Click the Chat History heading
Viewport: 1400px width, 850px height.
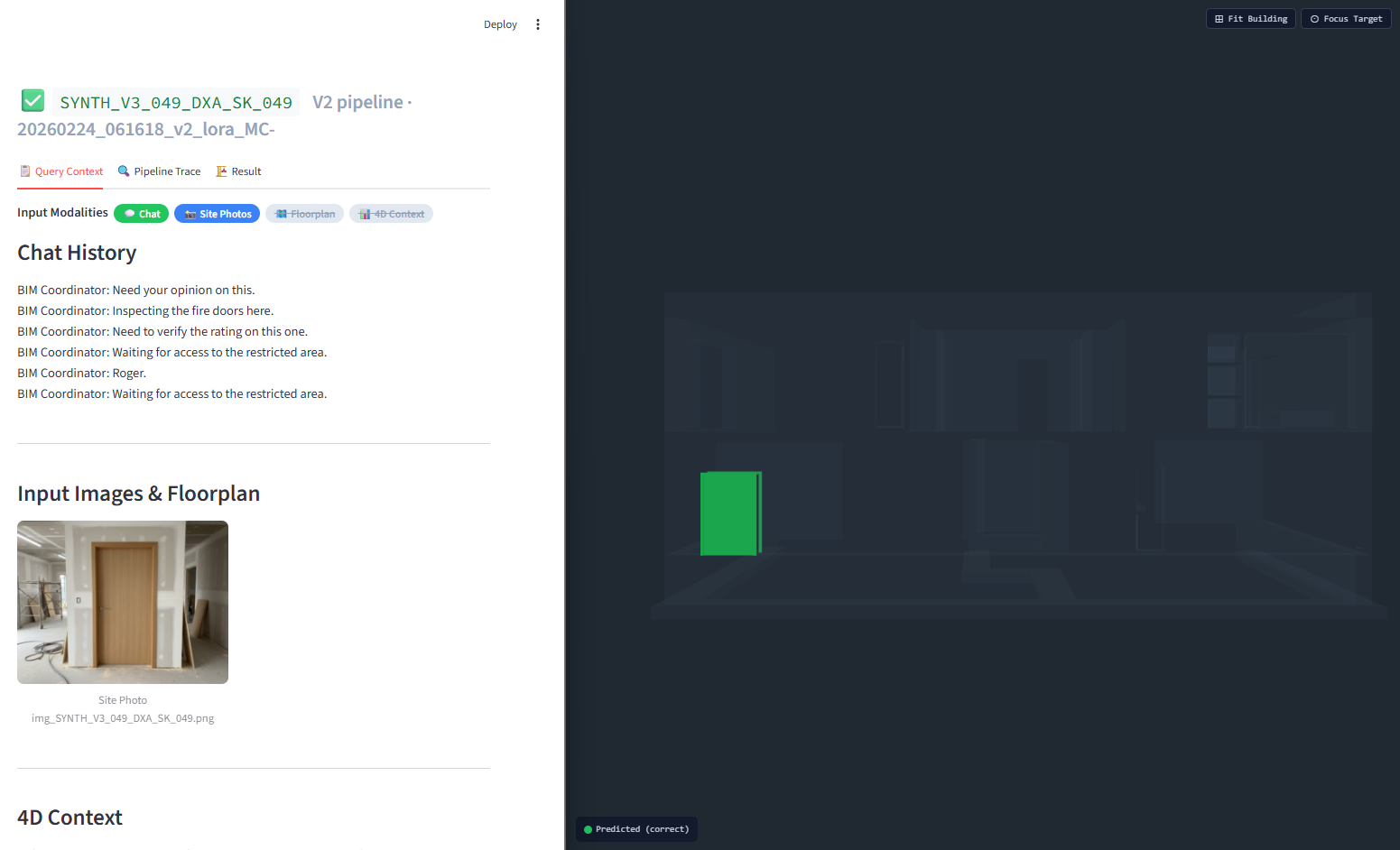77,253
